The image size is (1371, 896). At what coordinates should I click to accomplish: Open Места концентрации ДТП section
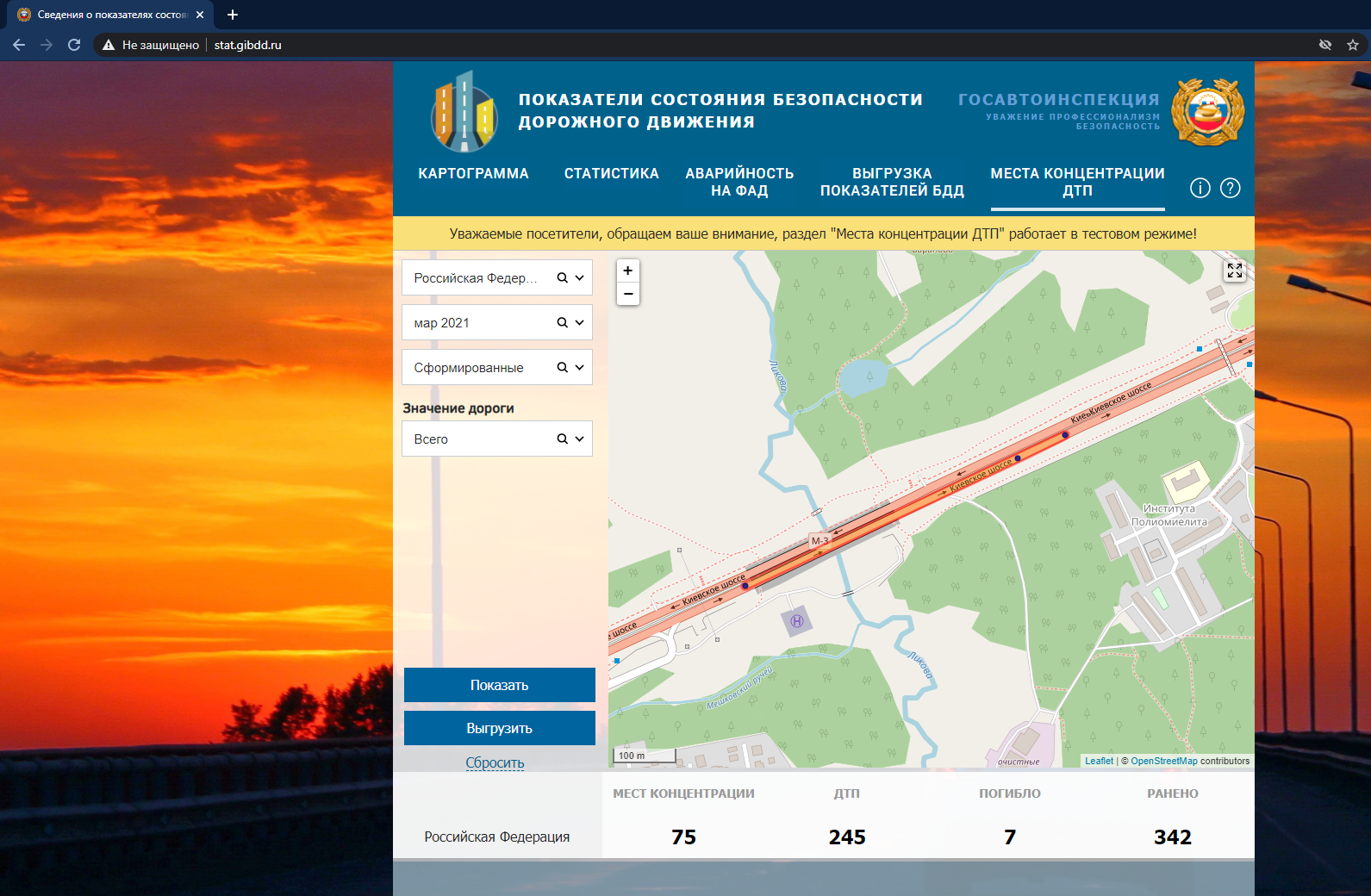(1078, 182)
